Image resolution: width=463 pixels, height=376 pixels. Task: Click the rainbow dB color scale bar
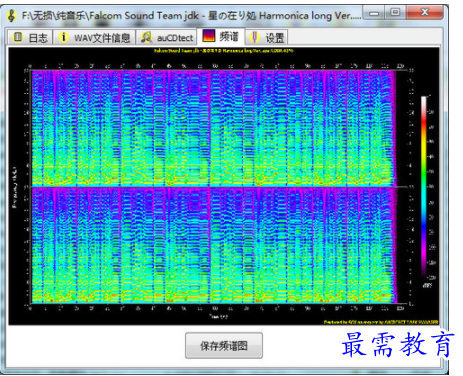click(424, 185)
